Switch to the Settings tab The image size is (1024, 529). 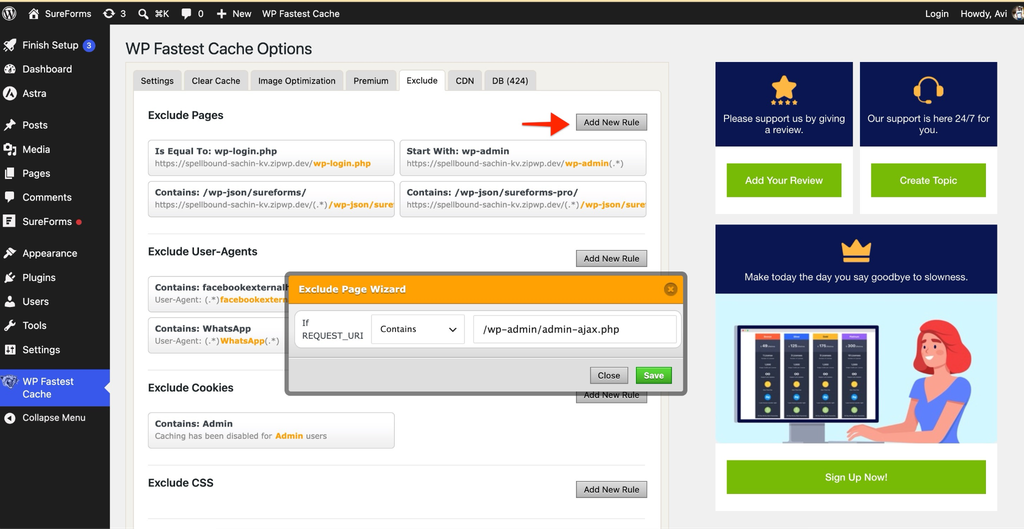157,81
